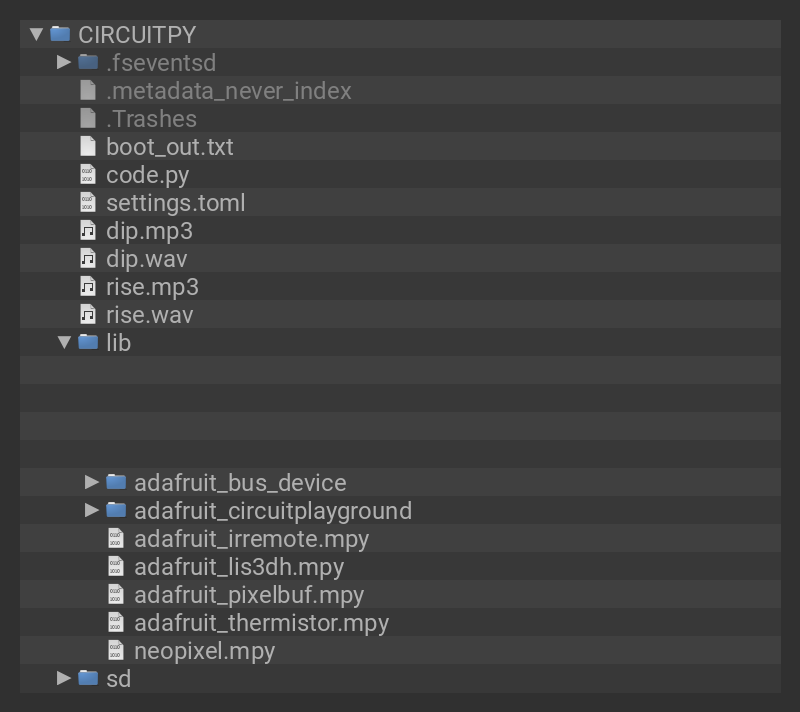Select the rise.mp3 file name

pos(152,286)
